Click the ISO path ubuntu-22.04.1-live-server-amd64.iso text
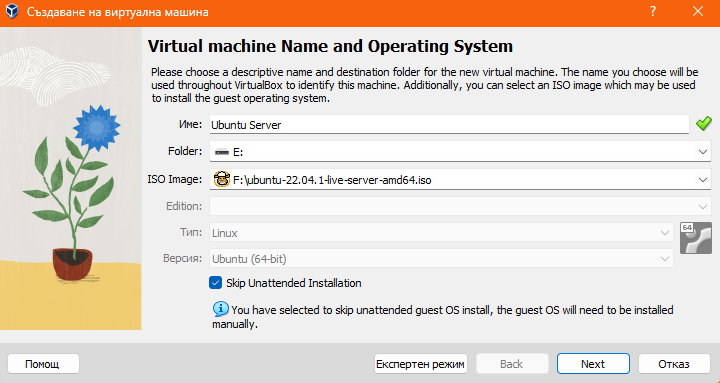This screenshot has width=720, height=383. click(x=332, y=180)
